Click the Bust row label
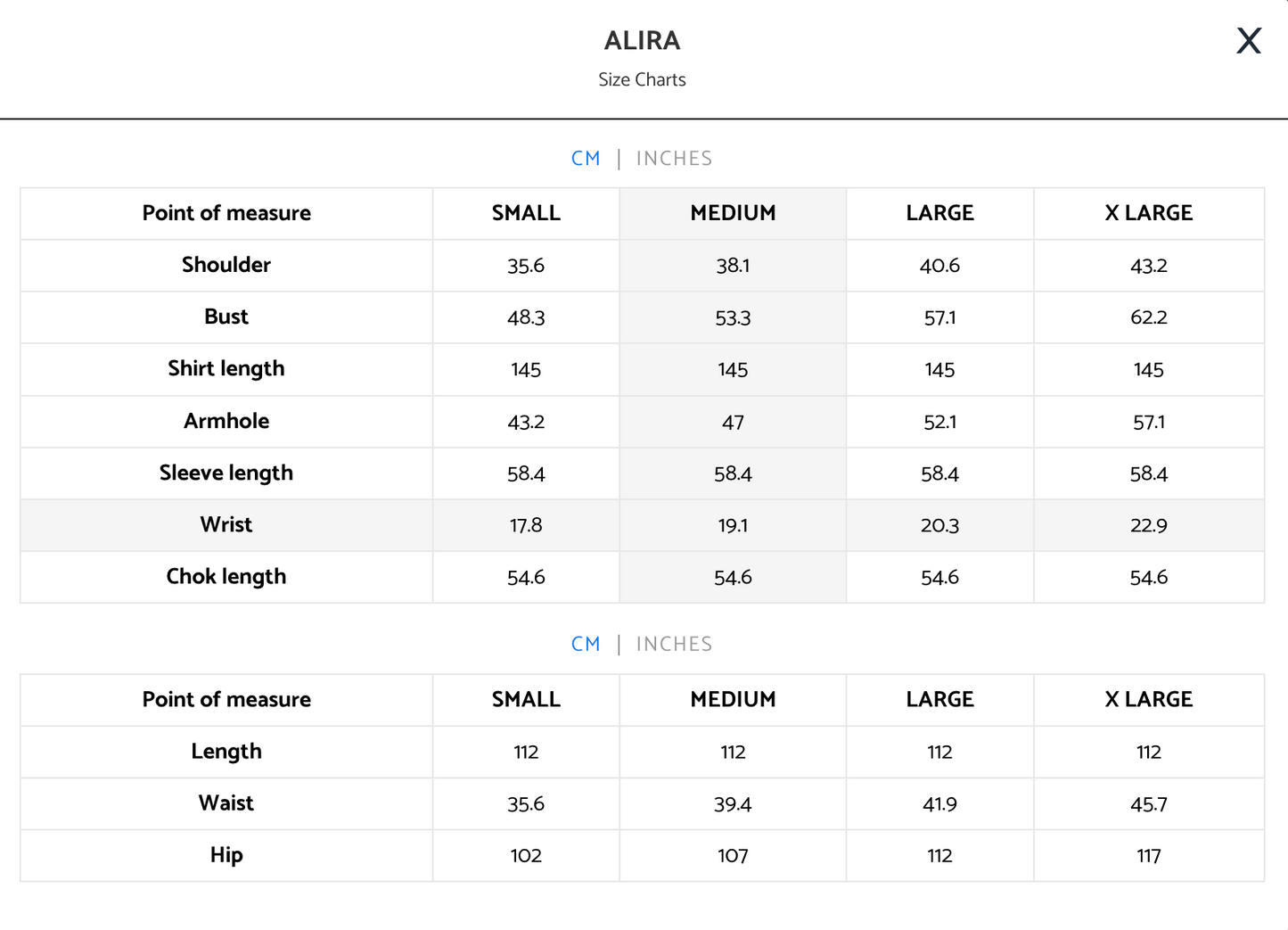The height and width of the screenshot is (930, 1288). 226,317
